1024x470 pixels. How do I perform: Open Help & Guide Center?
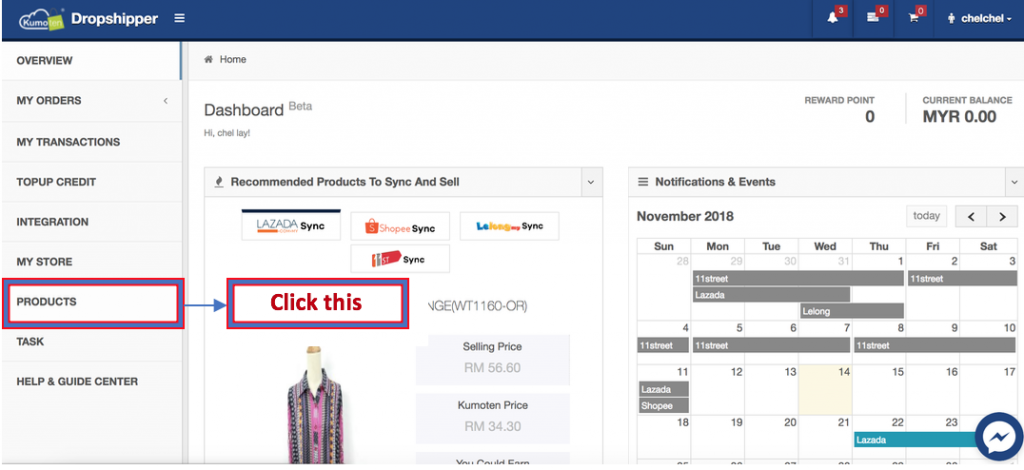(91, 382)
